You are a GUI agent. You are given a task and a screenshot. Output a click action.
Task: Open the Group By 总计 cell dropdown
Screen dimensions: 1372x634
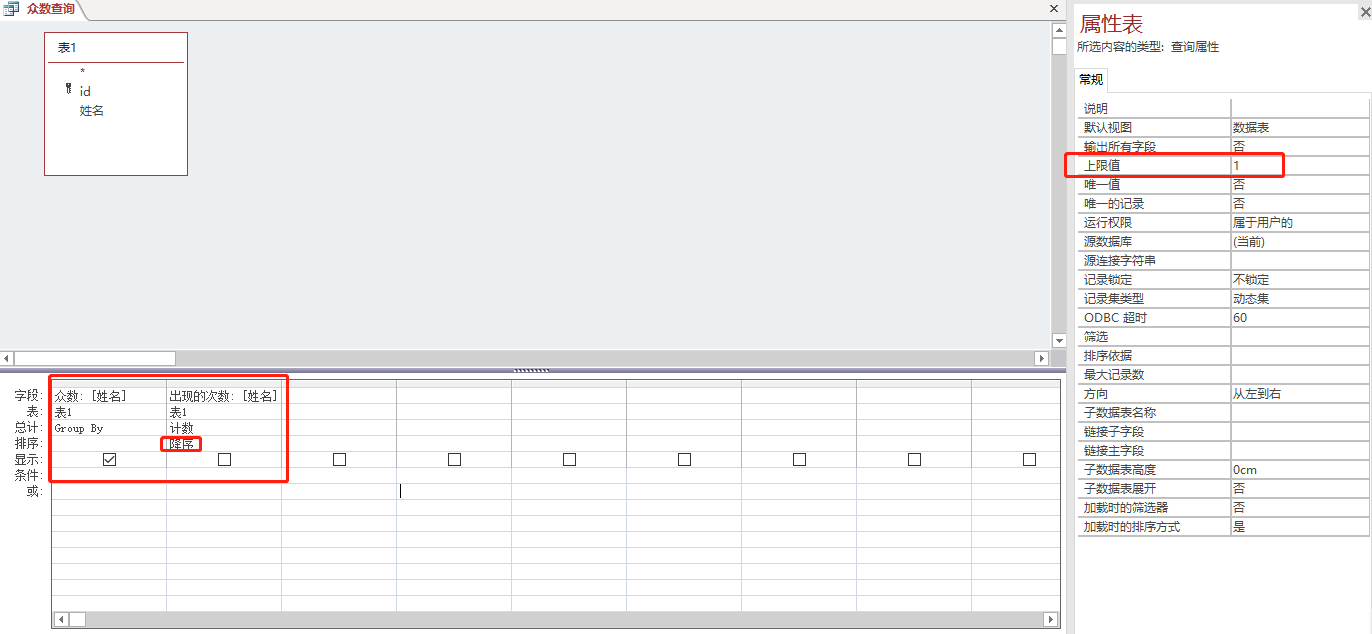tap(109, 428)
